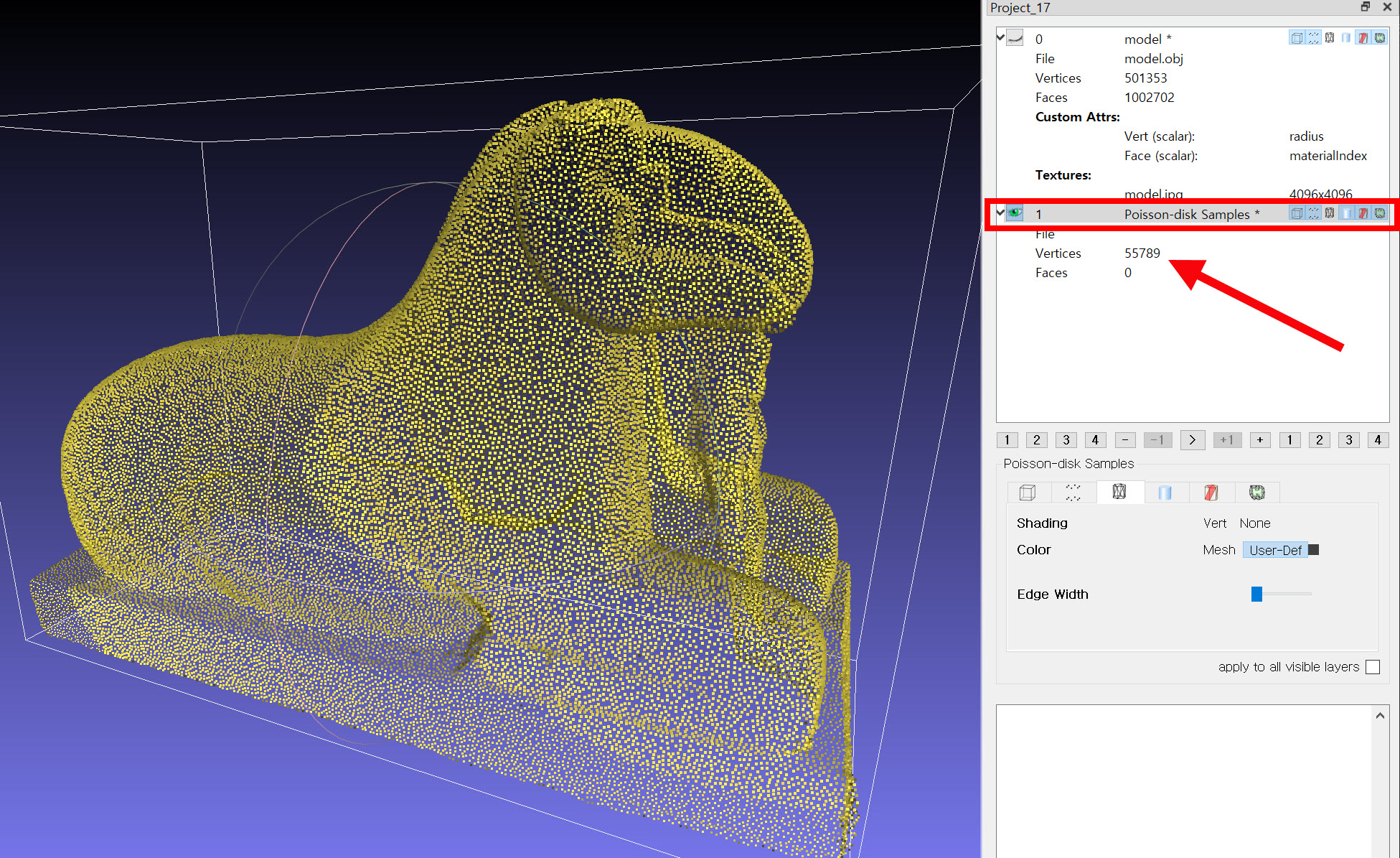Toggle solid fill for Poisson-disk Samples layer
The height and width of the screenshot is (858, 1400).
pos(1347,213)
